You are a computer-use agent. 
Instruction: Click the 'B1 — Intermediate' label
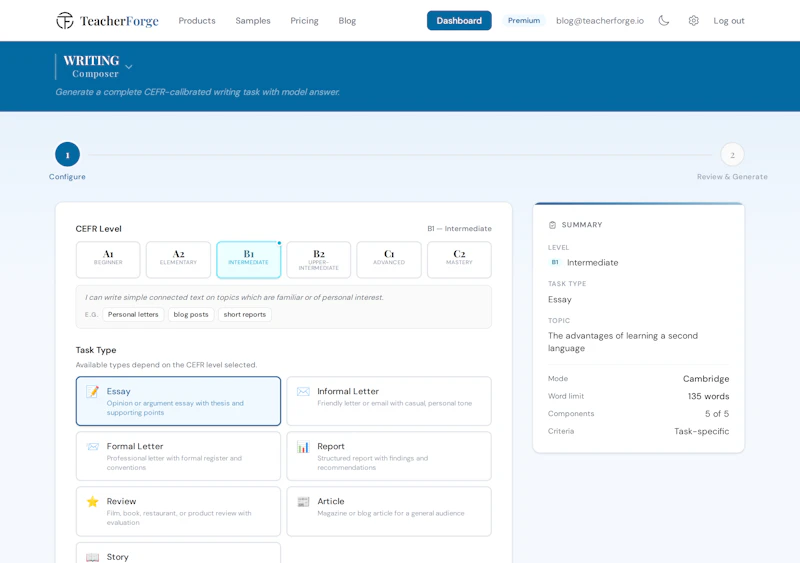[x=459, y=229]
